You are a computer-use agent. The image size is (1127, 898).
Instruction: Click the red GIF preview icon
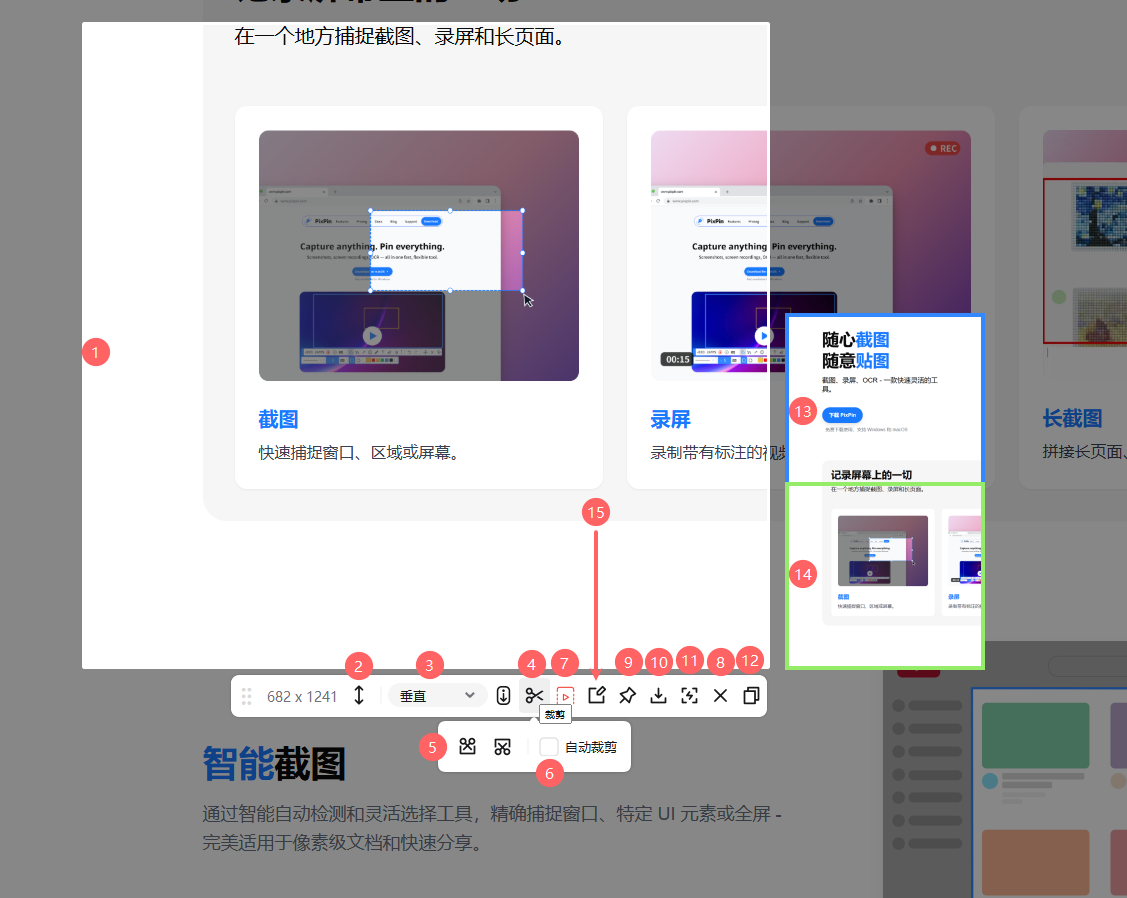tap(566, 695)
